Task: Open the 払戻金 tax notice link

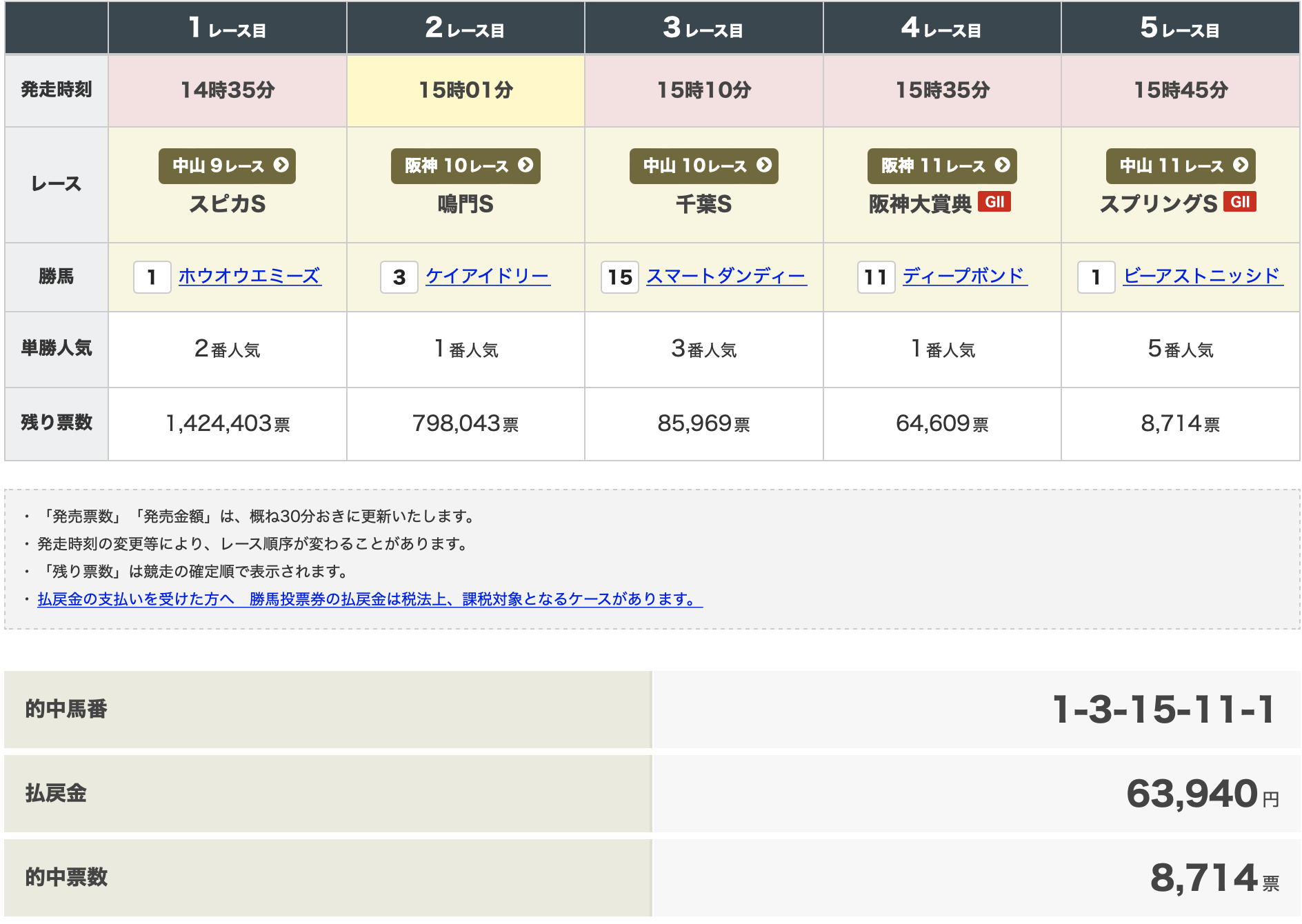Action: [x=370, y=599]
